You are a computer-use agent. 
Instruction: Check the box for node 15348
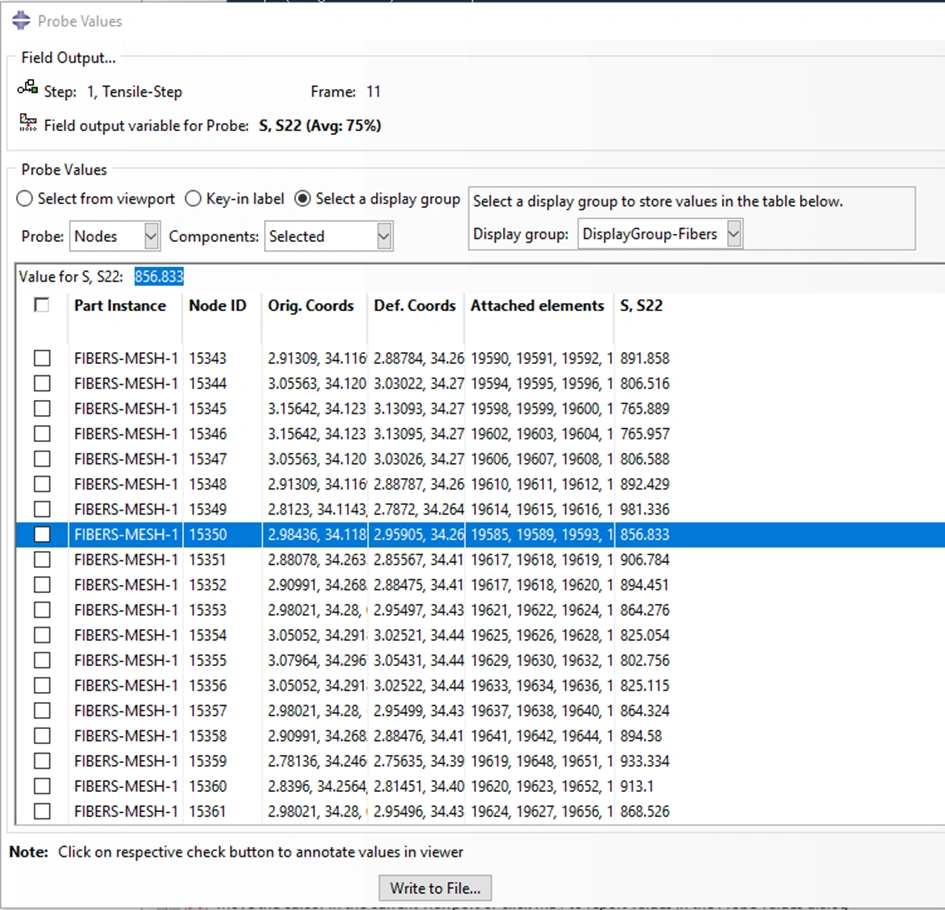point(42,484)
